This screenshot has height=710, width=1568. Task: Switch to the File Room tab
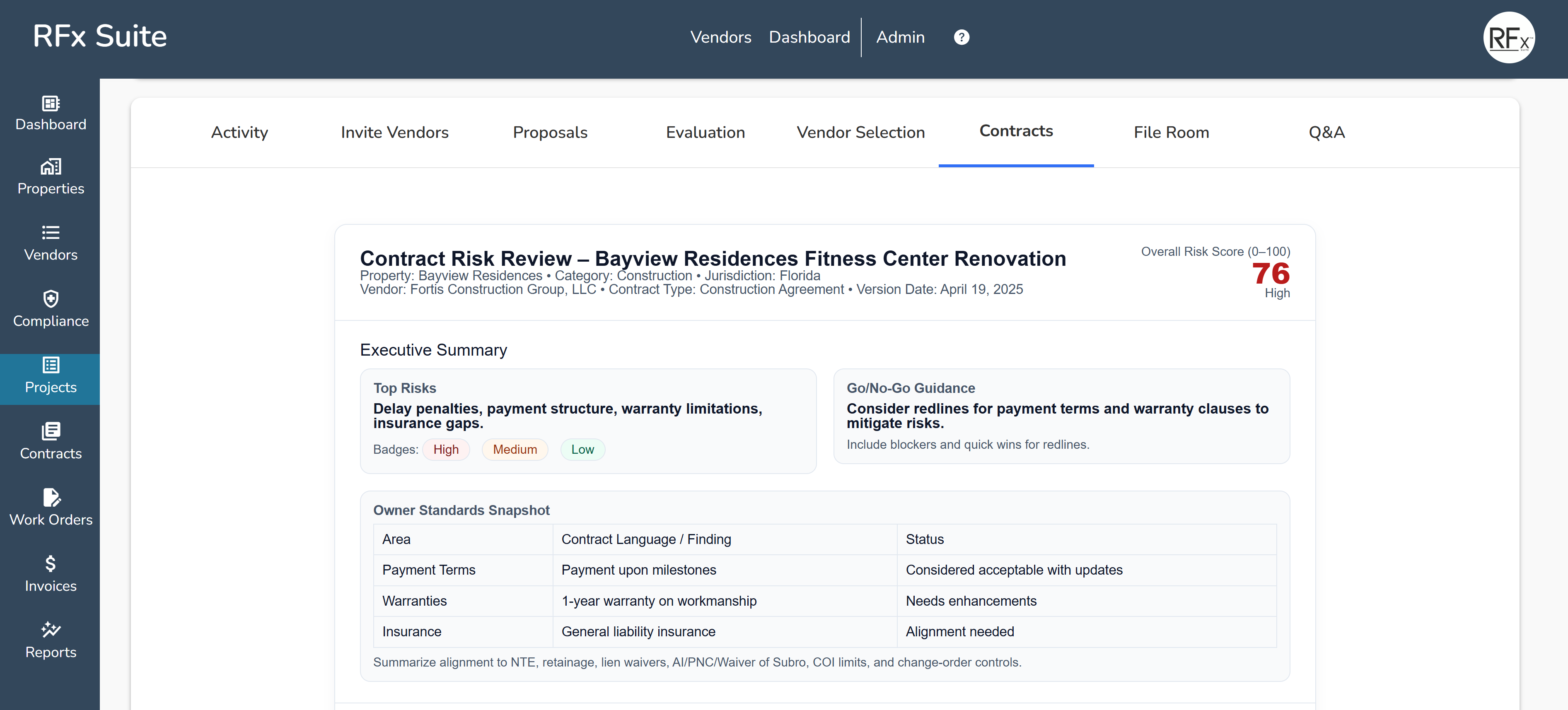[x=1171, y=132]
